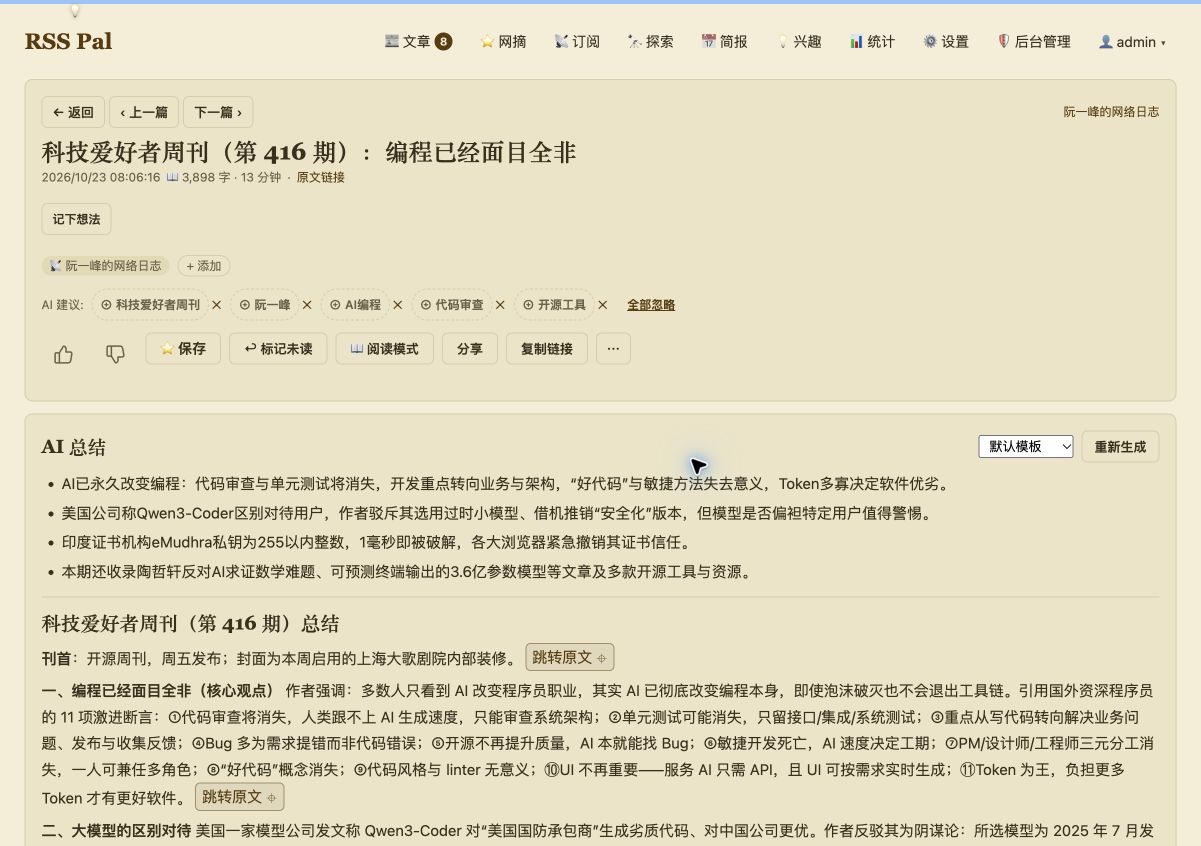Go to previous article with 上一篇
1201x846 pixels.
144,112
